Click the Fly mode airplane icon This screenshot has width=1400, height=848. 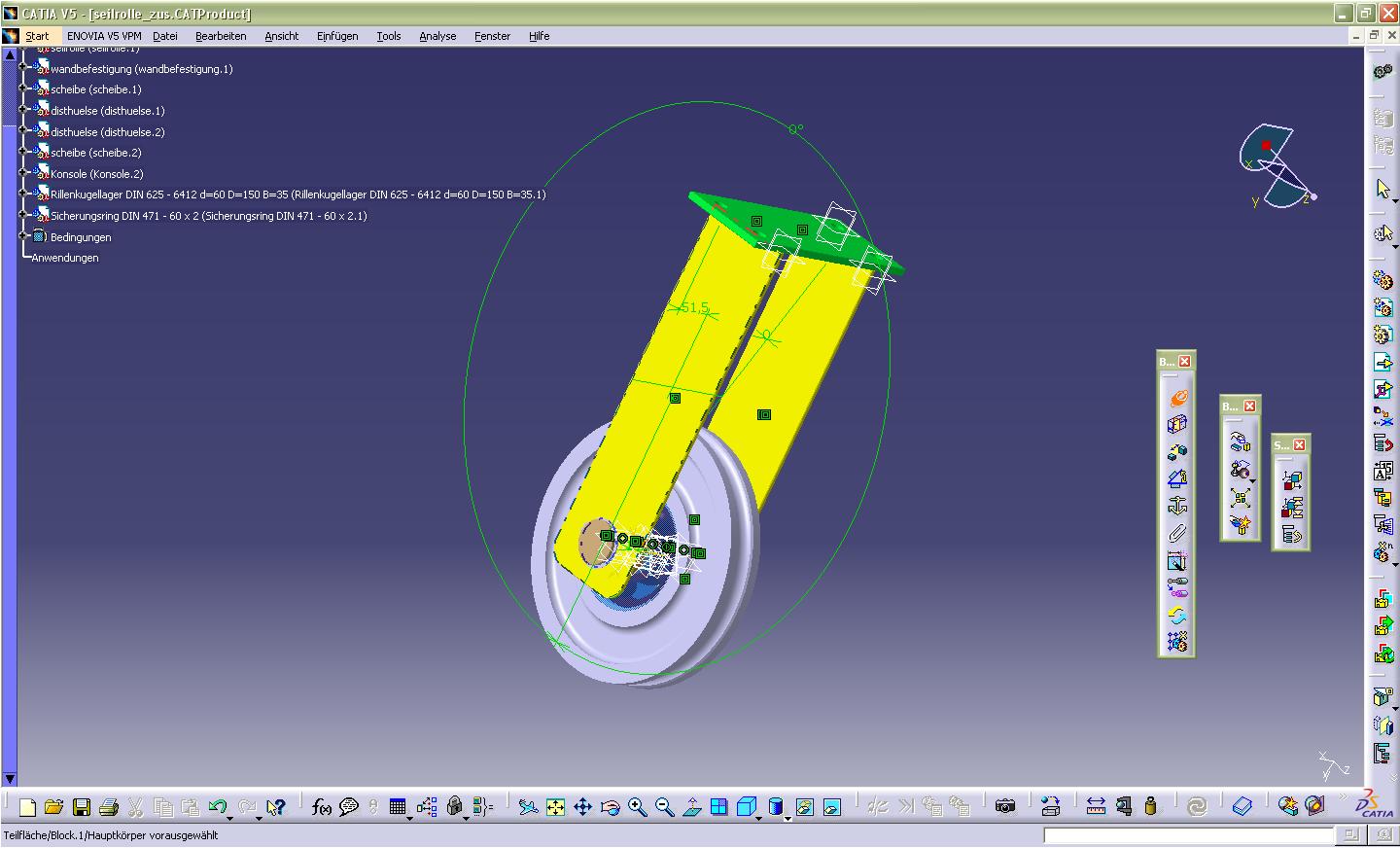[x=528, y=807]
